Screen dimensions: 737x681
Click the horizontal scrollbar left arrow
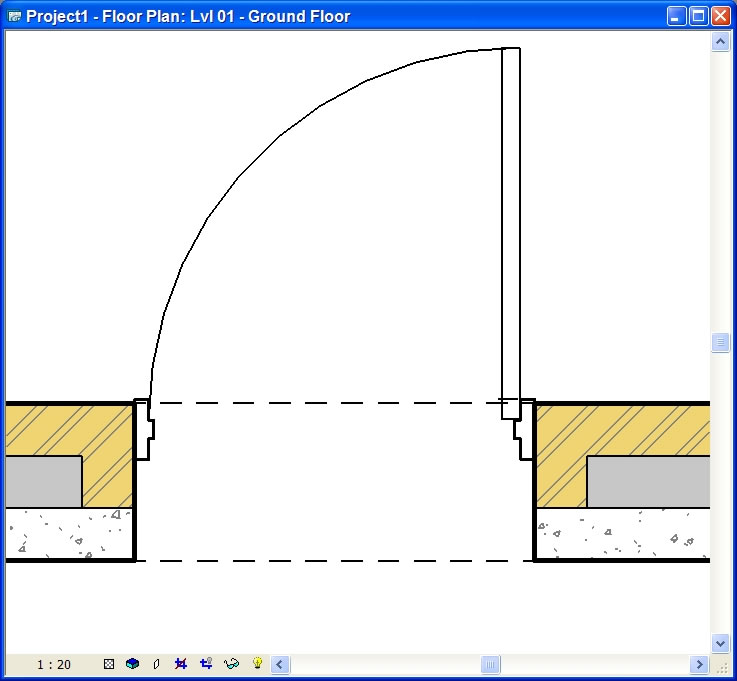pyautogui.click(x=280, y=664)
